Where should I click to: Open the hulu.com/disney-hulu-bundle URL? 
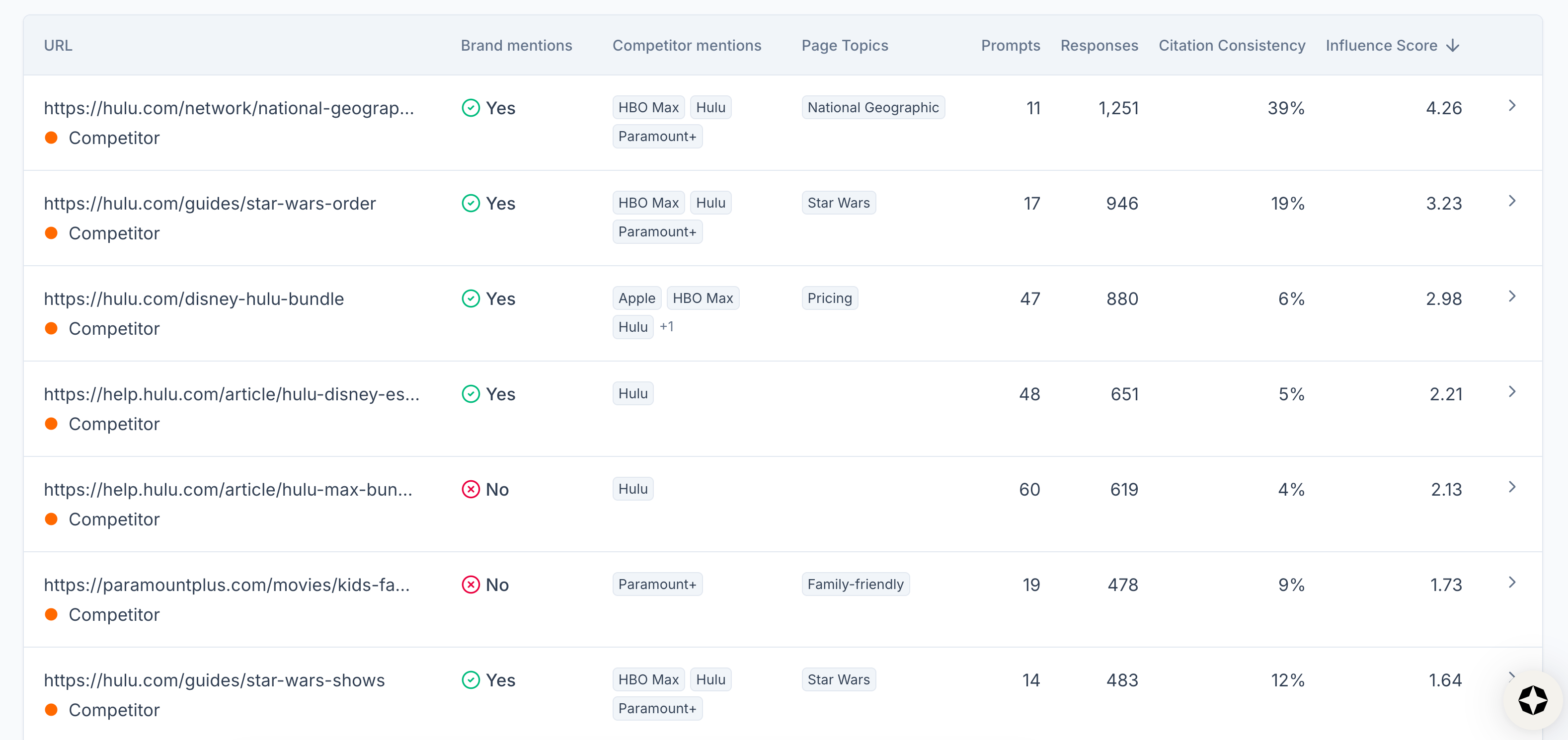(194, 299)
